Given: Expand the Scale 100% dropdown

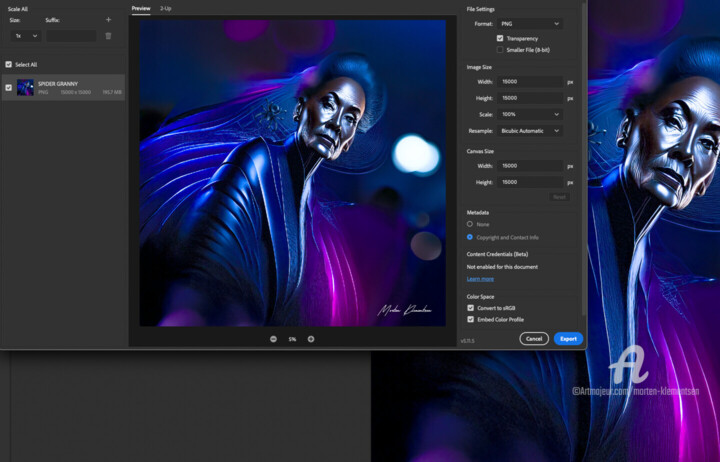Looking at the screenshot, I should [530, 115].
